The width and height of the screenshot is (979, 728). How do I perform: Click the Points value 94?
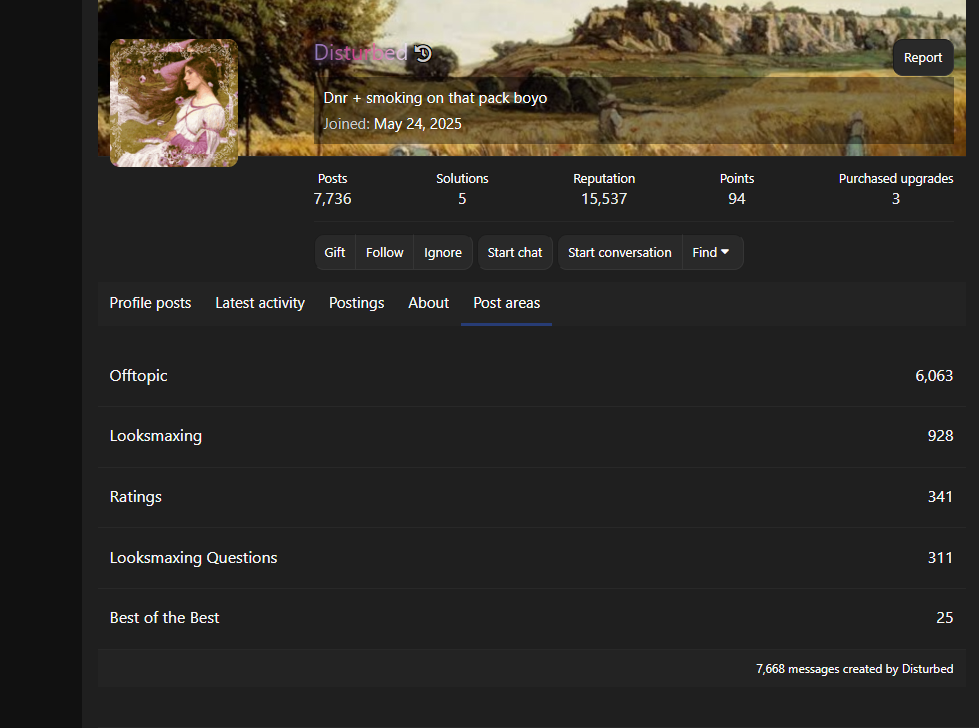737,199
